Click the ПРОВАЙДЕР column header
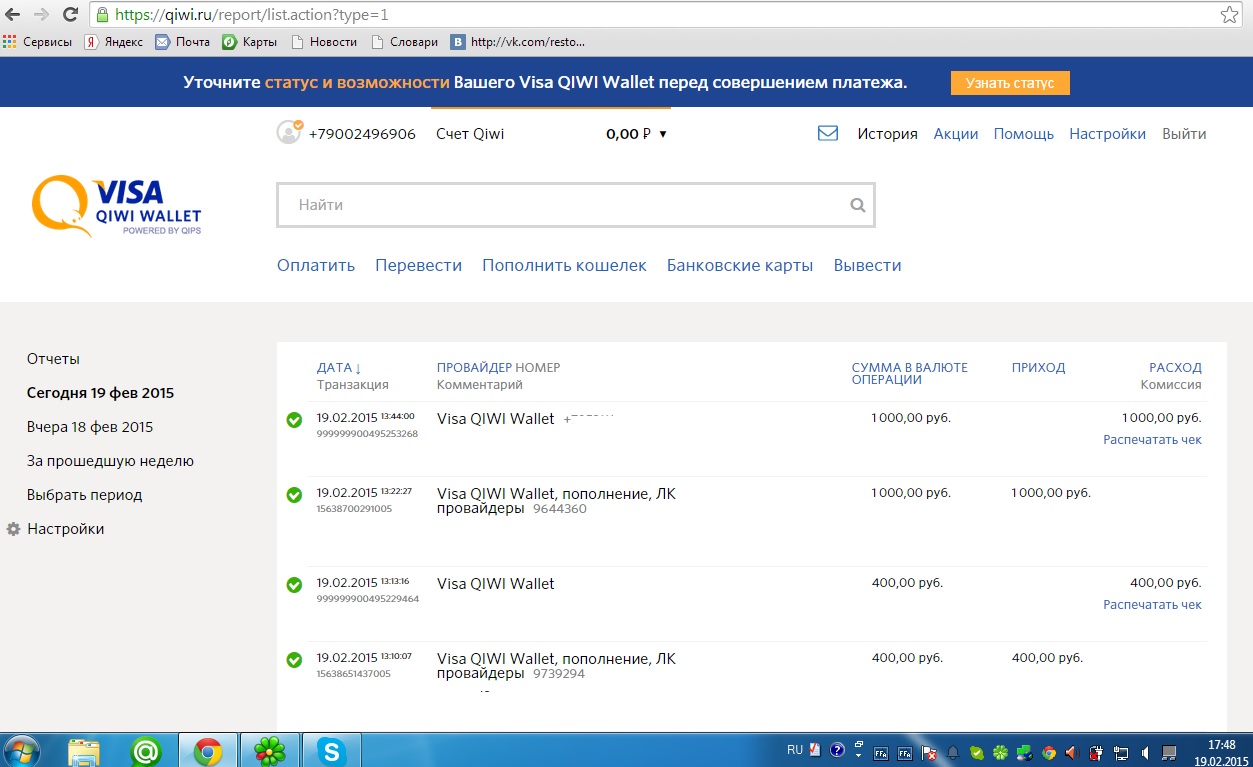This screenshot has height=767, width=1253. (474, 367)
